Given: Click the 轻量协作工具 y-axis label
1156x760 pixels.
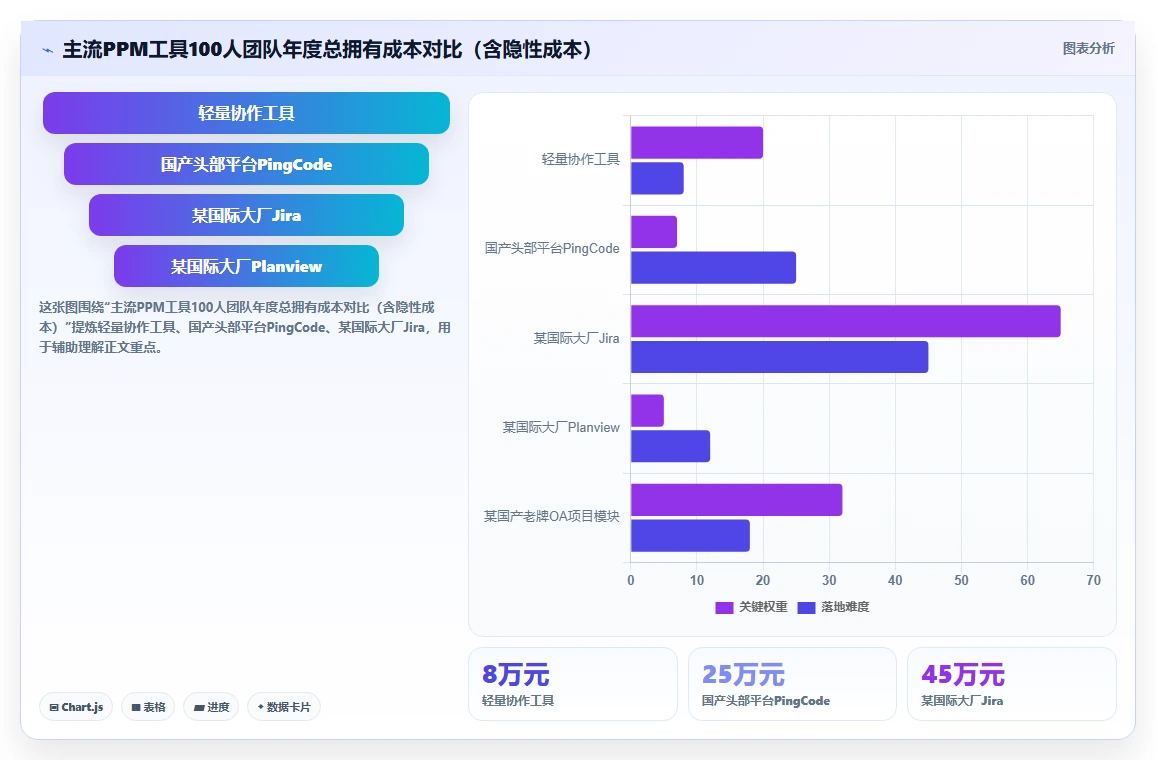Looking at the screenshot, I should (x=580, y=159).
